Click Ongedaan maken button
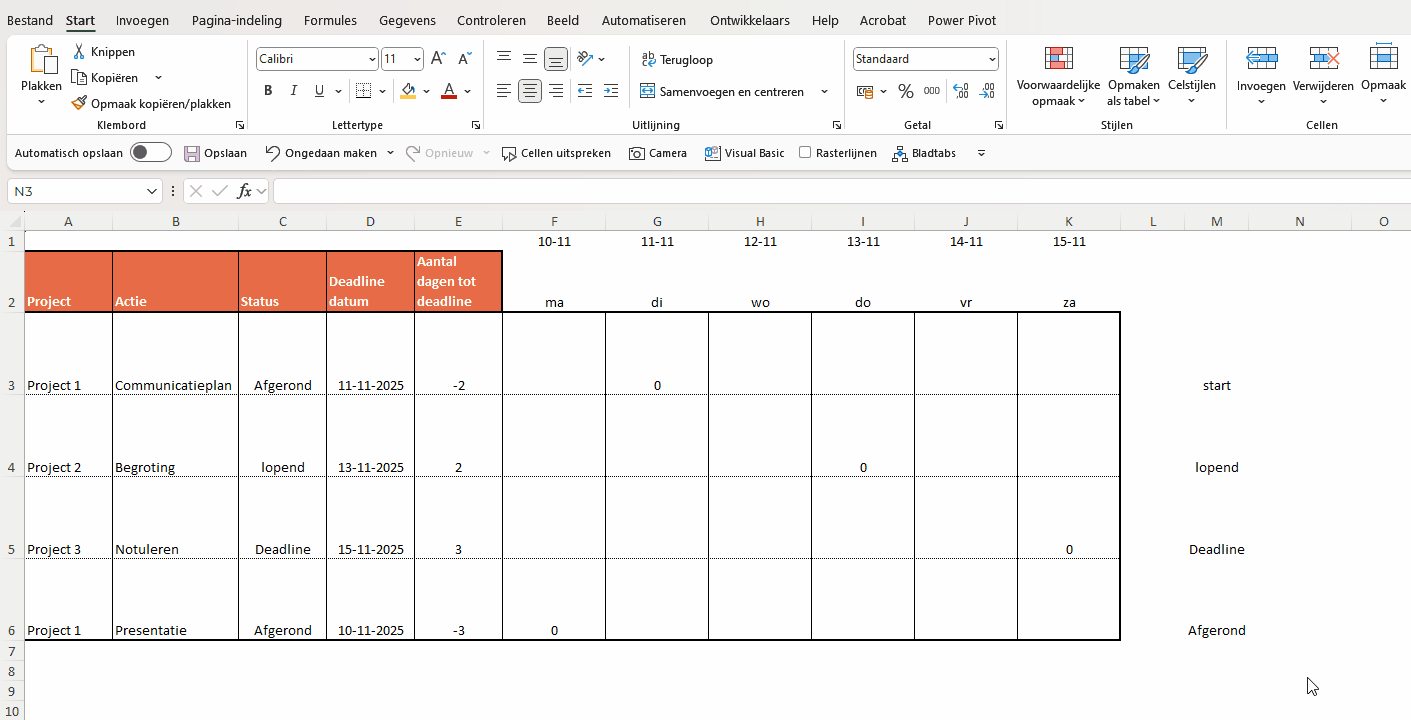 click(321, 153)
